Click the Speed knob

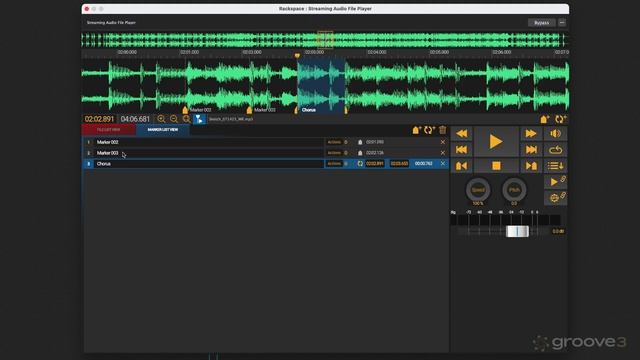point(478,190)
